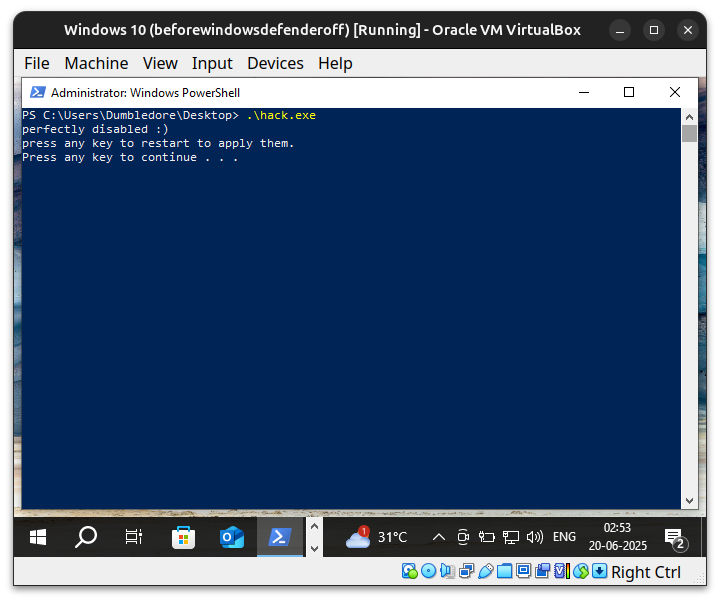The height and width of the screenshot is (602, 720).
Task: Open the View menu
Action: pos(160,63)
